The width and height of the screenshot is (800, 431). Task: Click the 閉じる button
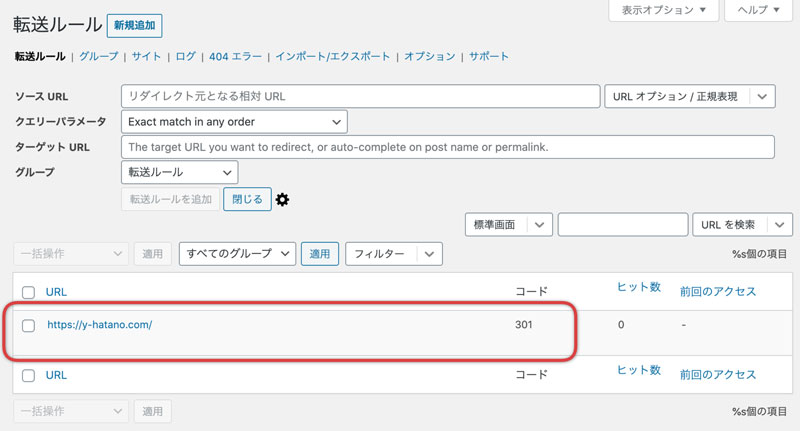tap(247, 199)
